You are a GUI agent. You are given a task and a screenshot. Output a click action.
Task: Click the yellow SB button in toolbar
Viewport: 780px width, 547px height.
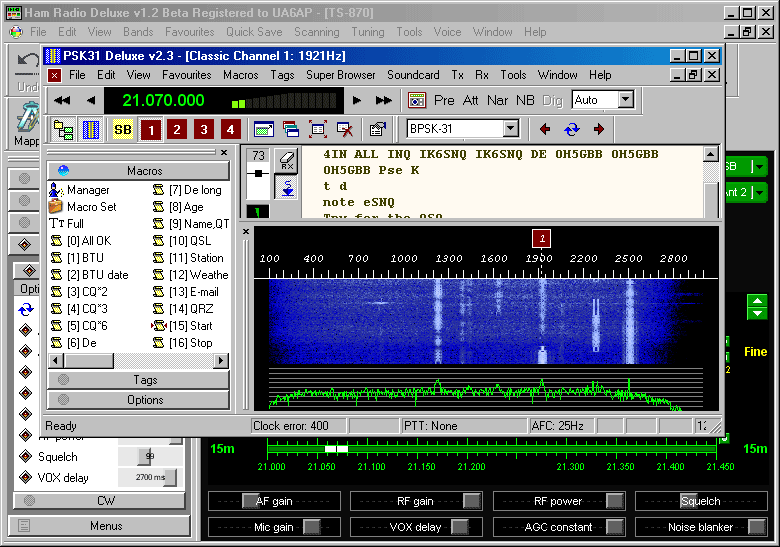tap(123, 129)
